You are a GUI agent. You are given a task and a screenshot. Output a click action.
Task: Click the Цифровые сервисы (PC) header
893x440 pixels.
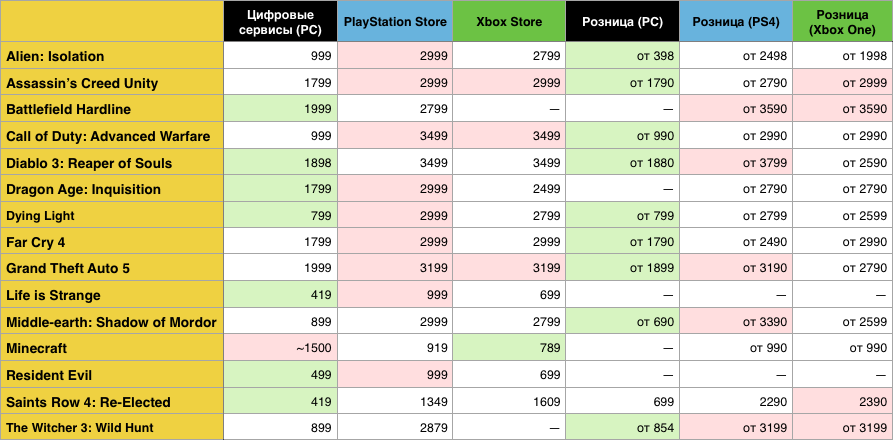coord(279,21)
